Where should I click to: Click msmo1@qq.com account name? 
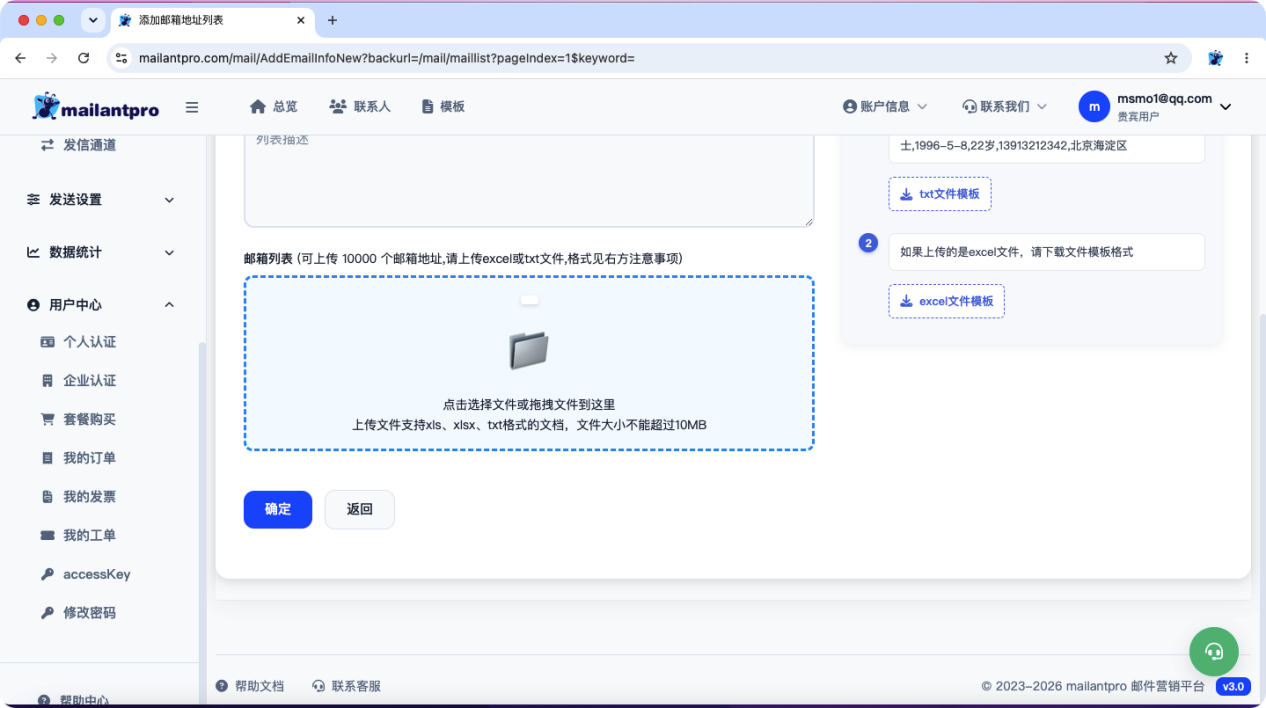click(x=1164, y=99)
